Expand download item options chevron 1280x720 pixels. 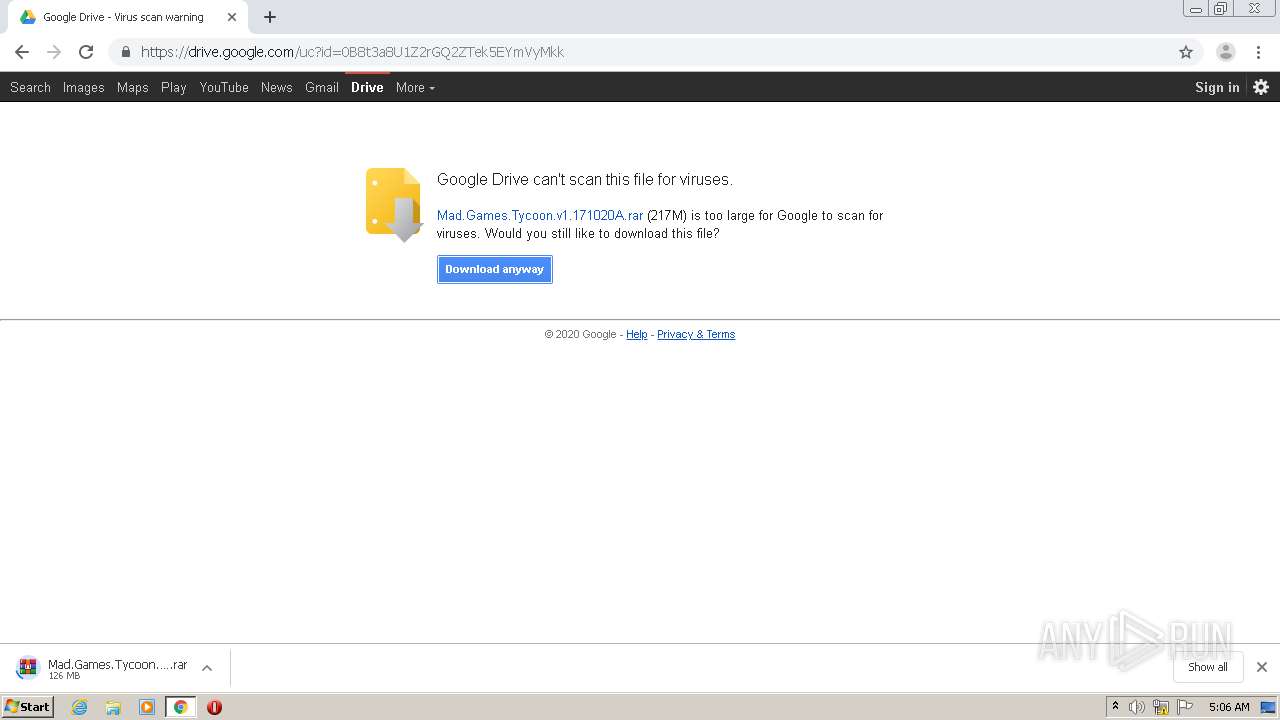[207, 668]
